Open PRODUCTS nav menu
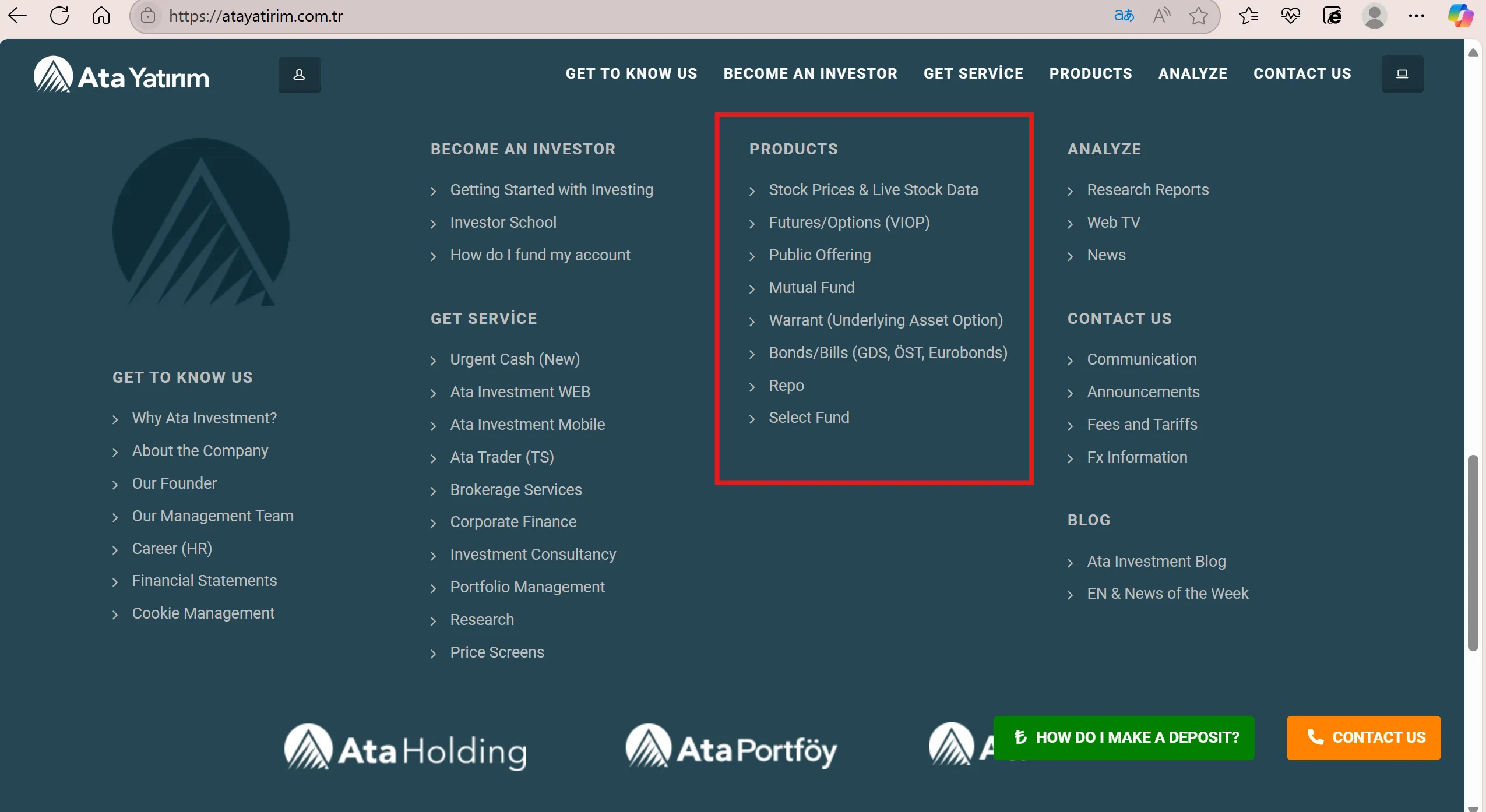The image size is (1486, 812). pos(1090,74)
